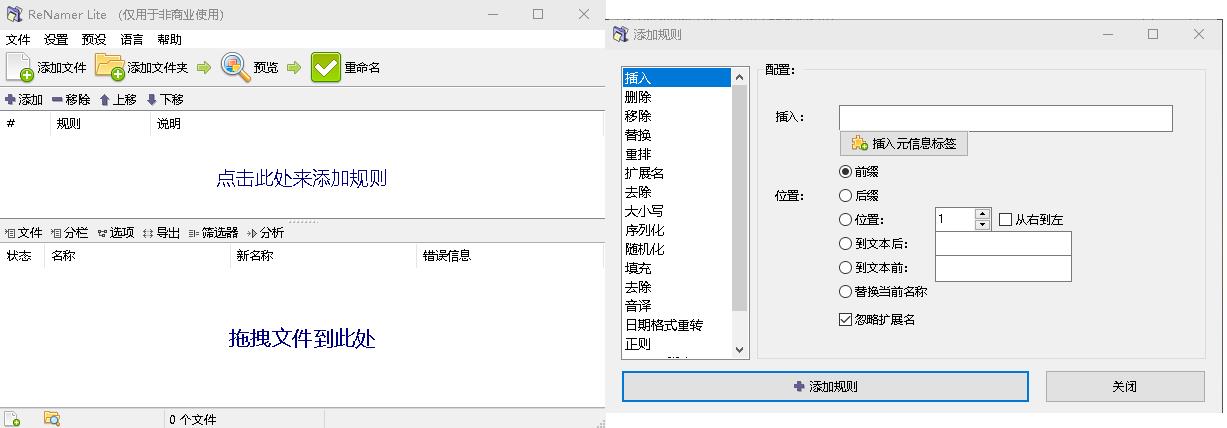Image resolution: width=1227 pixels, height=428 pixels.
Task: Decrease the position value with the down spinner
Action: coord(982,225)
